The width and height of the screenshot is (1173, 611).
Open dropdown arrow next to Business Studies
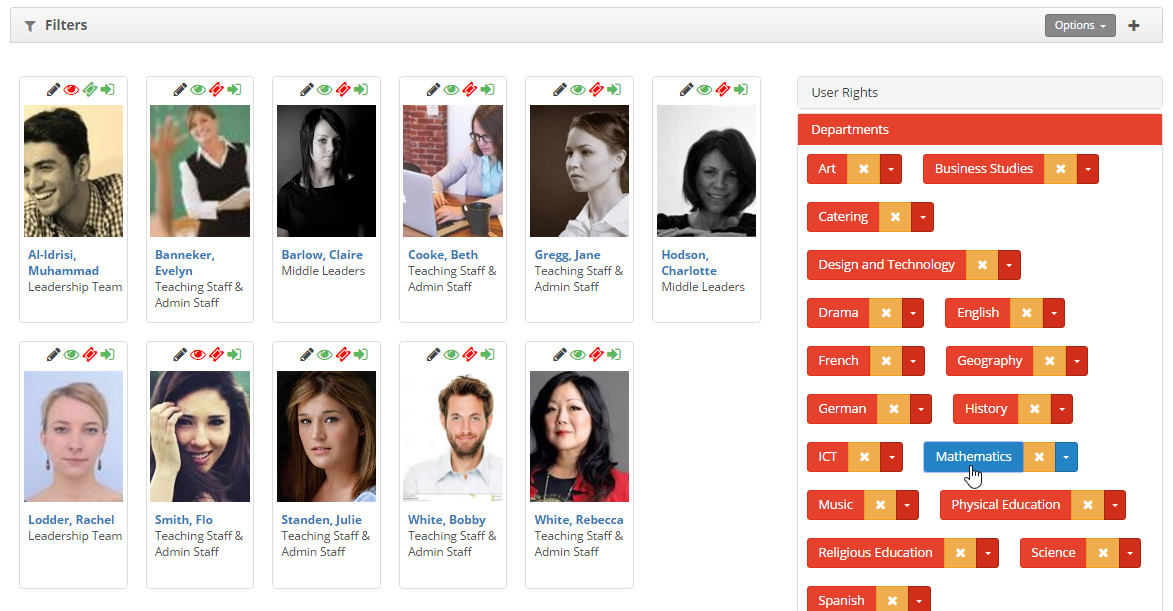click(x=1087, y=169)
